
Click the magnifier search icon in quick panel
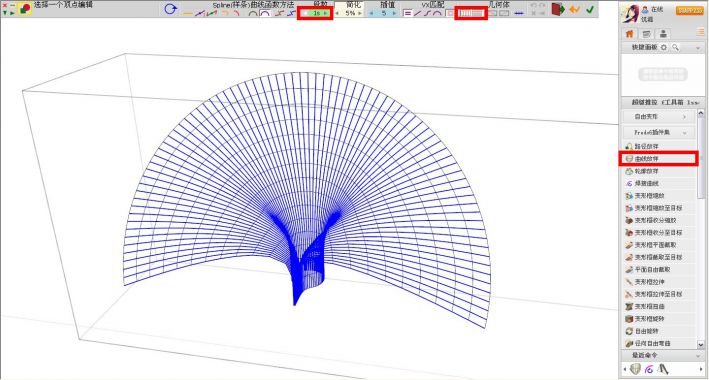pos(676,48)
